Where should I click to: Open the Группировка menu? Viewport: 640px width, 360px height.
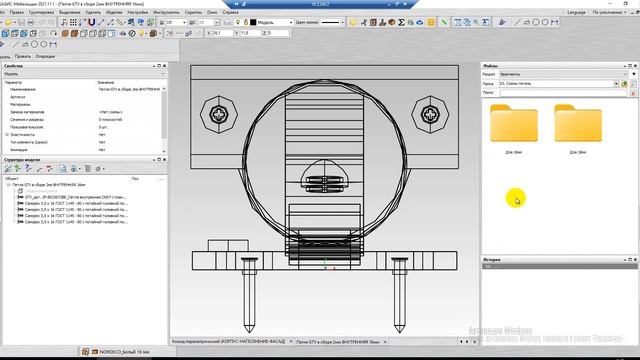[x=41, y=12]
